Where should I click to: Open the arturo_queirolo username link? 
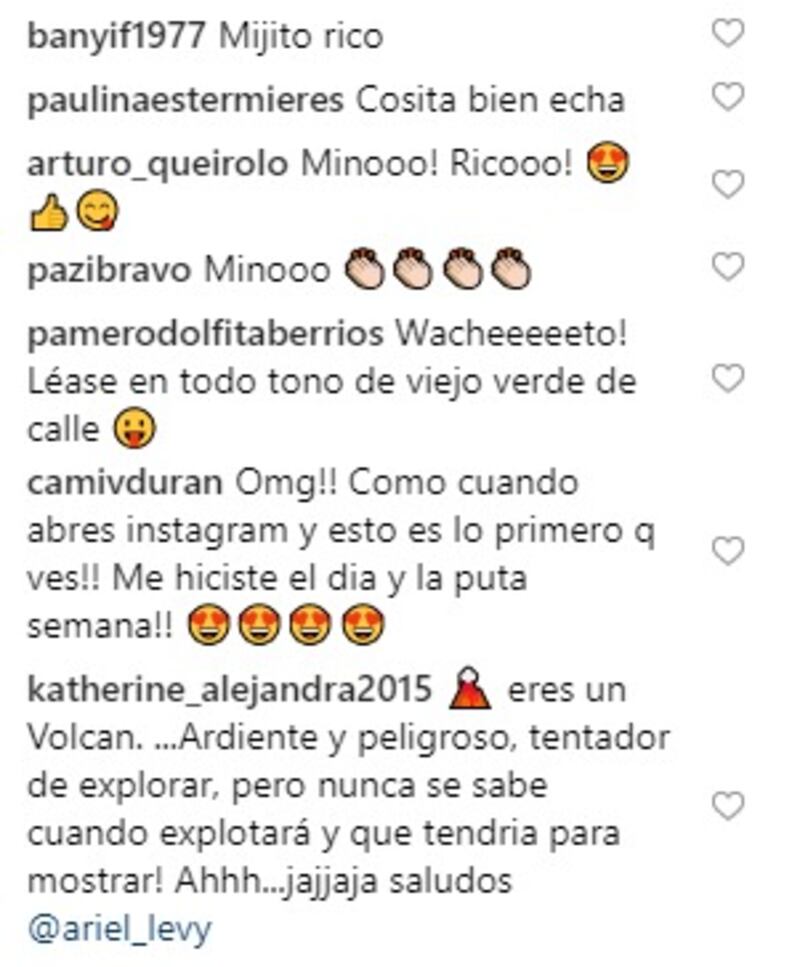pos(158,165)
